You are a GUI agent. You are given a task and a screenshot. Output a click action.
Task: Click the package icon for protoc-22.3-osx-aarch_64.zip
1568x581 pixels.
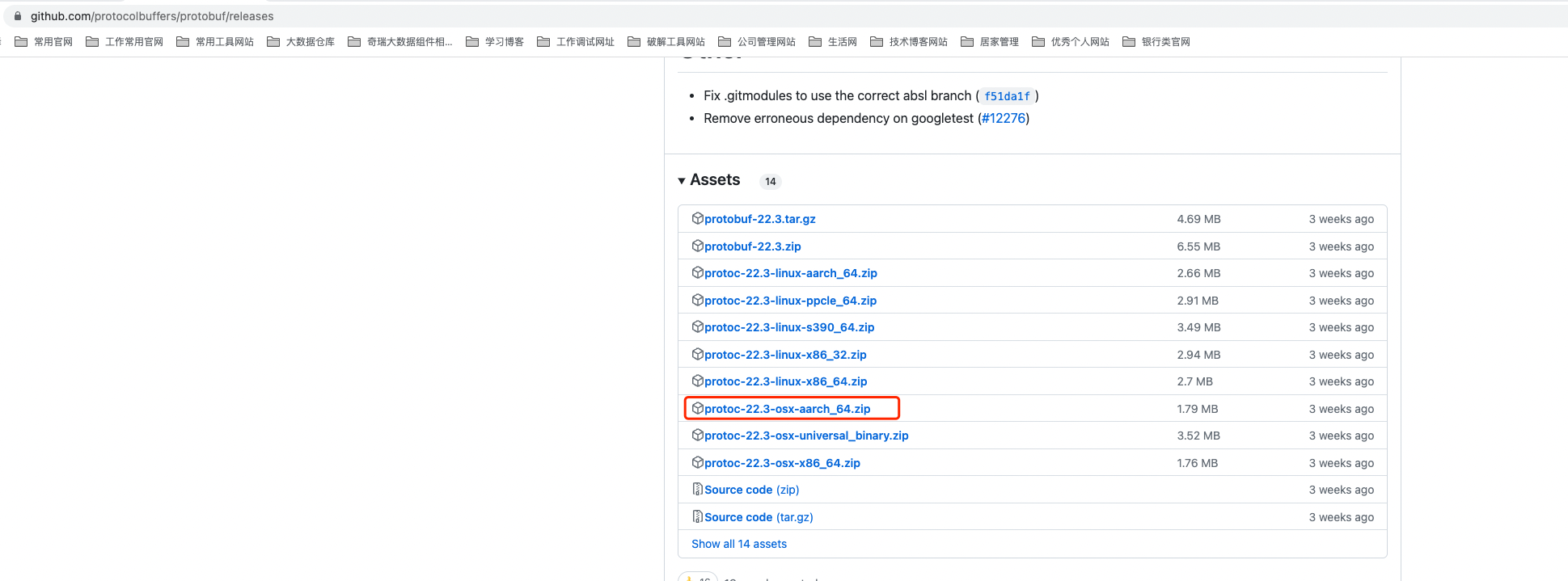(697, 408)
